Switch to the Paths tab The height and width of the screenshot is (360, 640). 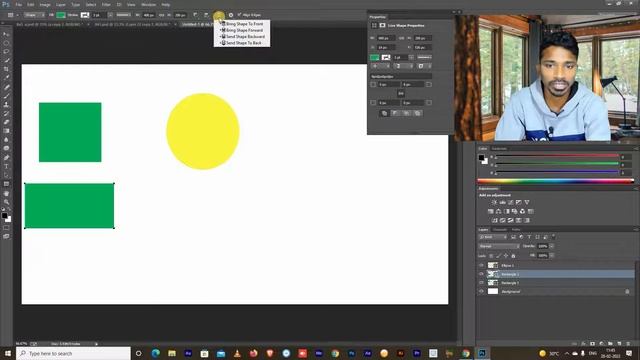tap(516, 229)
